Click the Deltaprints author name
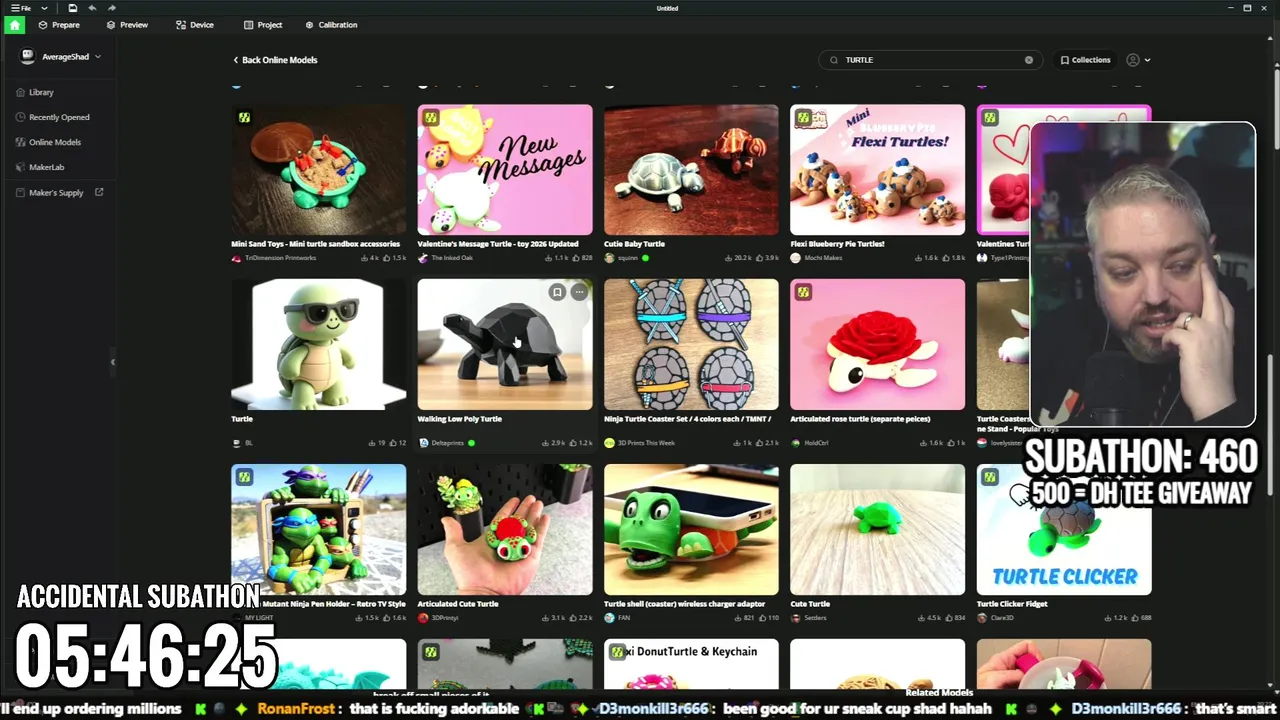Screen dimensions: 1280x720 tap(447, 443)
